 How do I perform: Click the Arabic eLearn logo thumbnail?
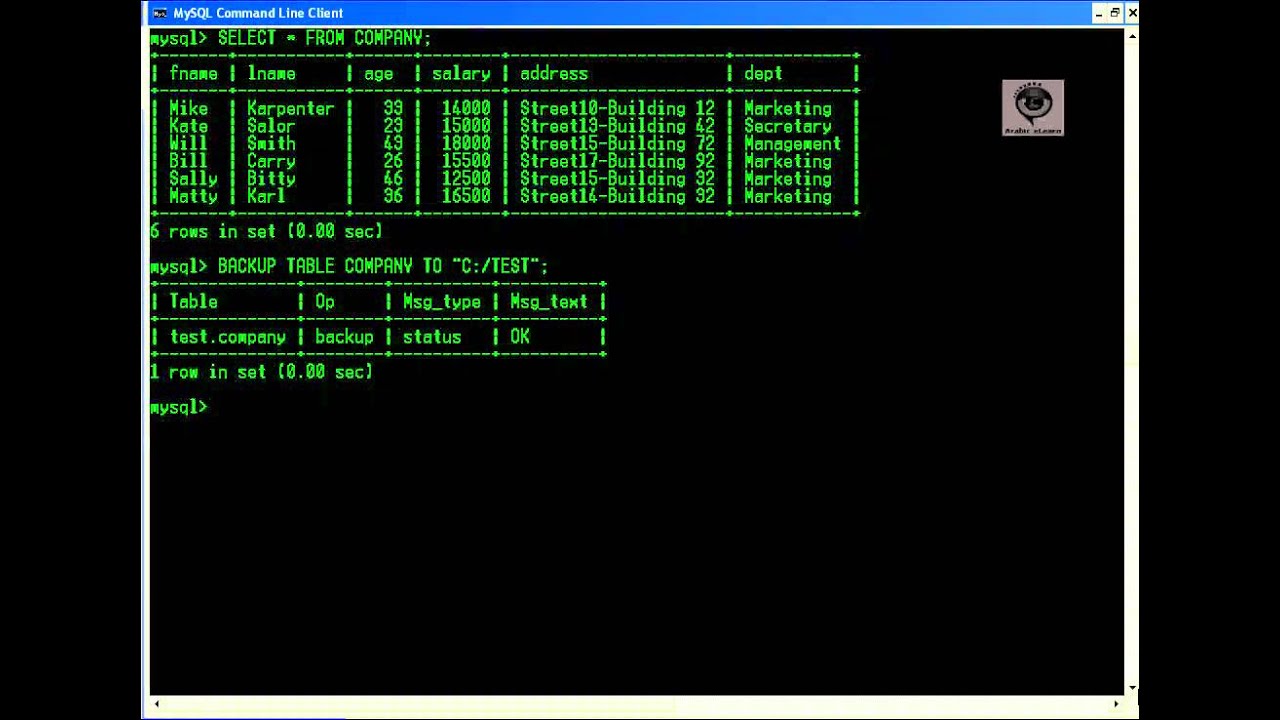(x=1033, y=107)
